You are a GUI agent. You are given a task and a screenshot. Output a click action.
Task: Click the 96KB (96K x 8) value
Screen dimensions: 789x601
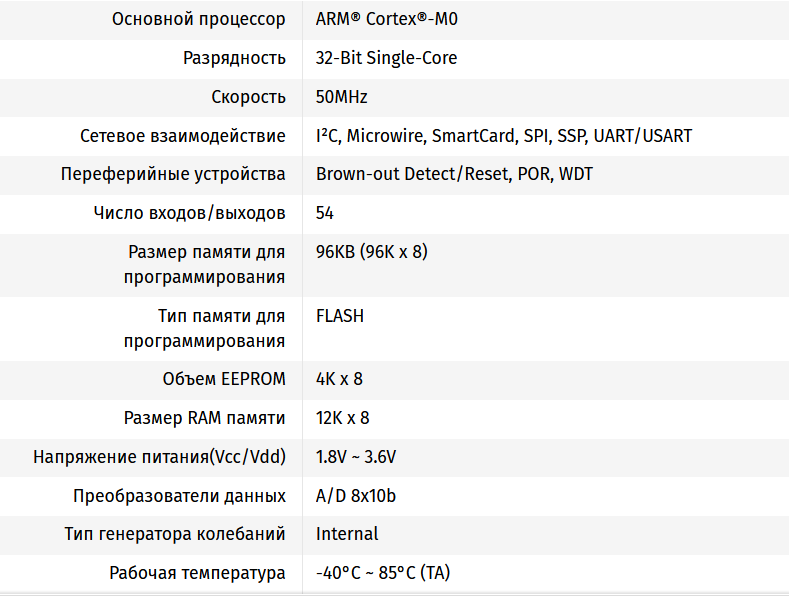(371, 252)
